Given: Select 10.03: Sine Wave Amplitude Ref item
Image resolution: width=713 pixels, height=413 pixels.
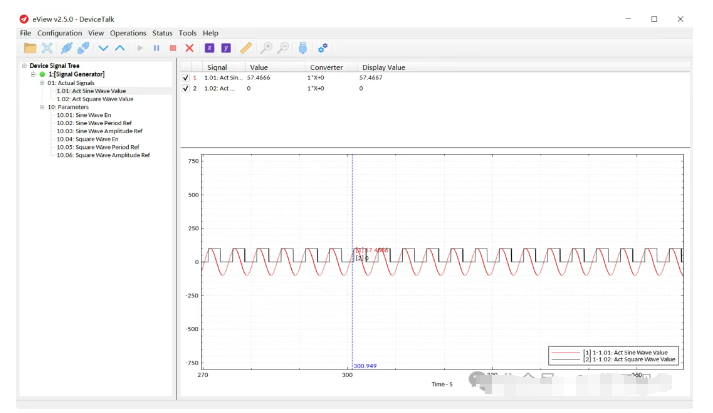Looking at the screenshot, I should [x=100, y=131].
